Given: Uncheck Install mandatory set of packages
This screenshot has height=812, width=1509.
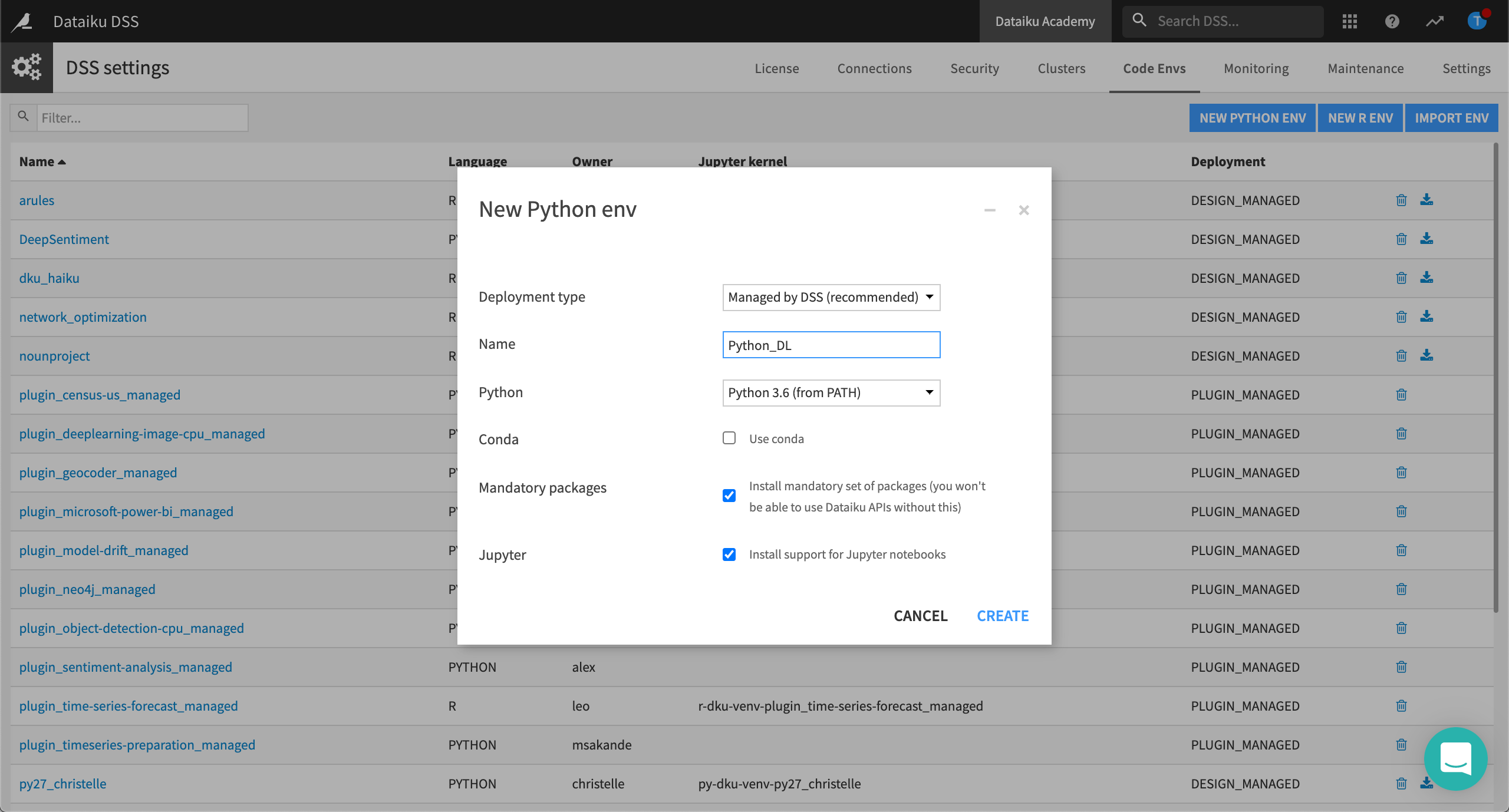Looking at the screenshot, I should (x=729, y=496).
